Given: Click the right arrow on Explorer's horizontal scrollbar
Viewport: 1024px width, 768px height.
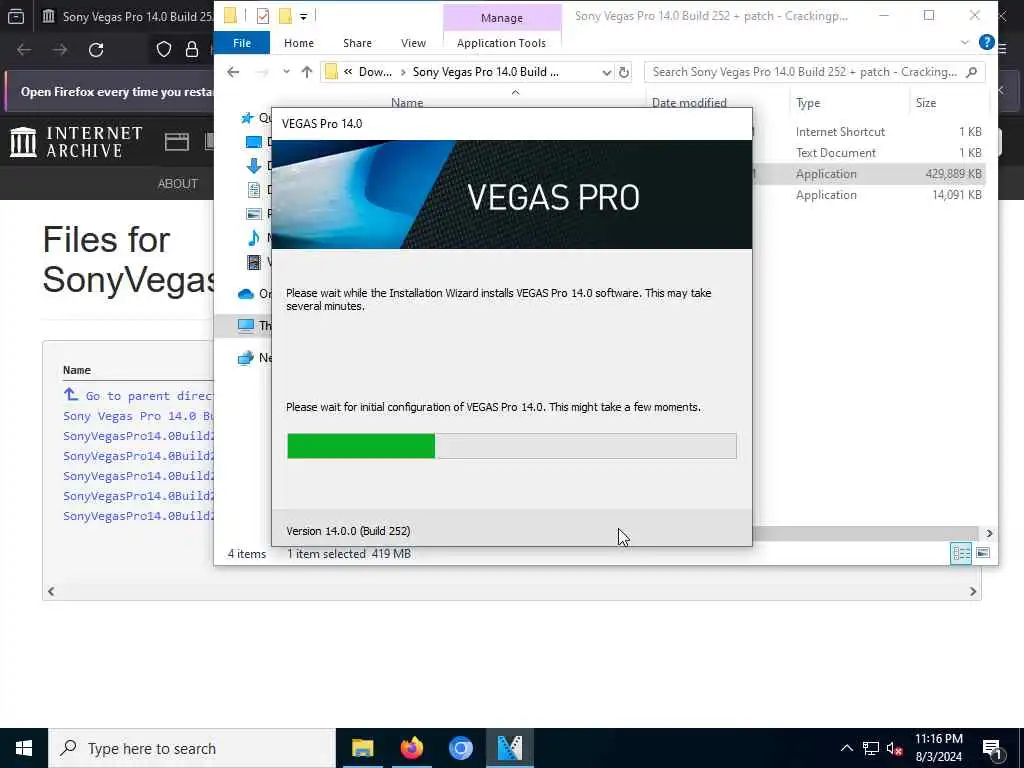Looking at the screenshot, I should [x=989, y=534].
